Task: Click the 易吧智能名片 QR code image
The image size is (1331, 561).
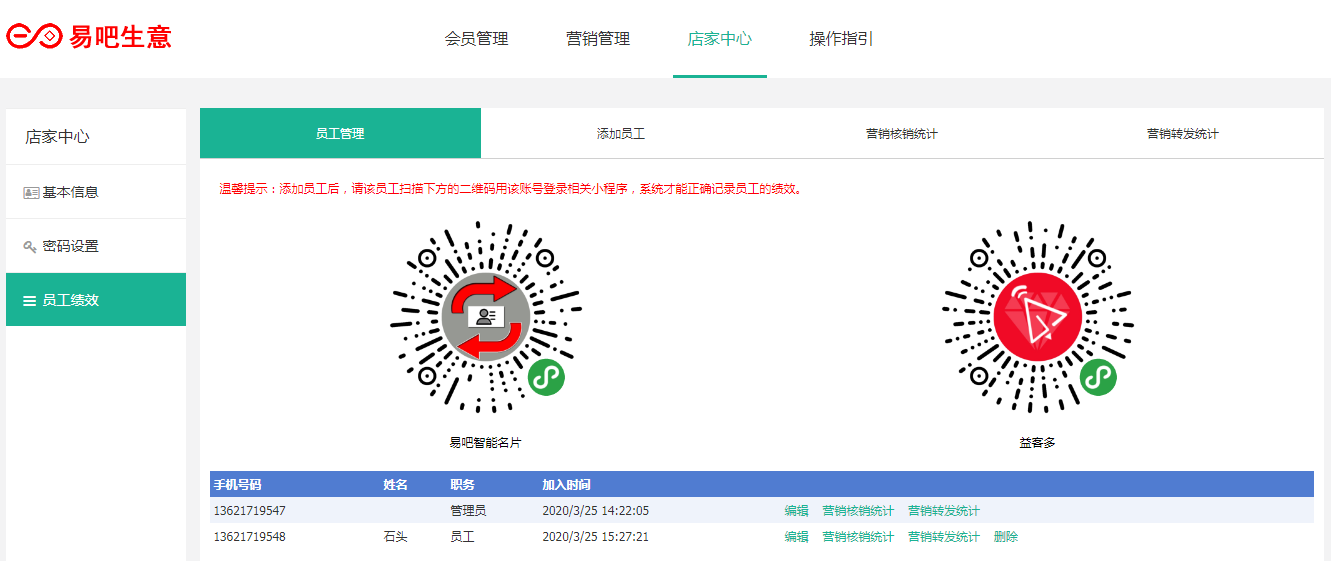Action: tap(486, 318)
